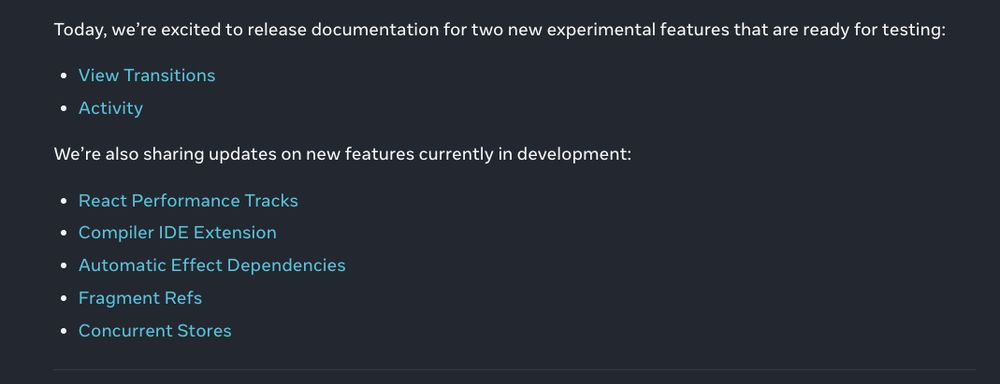Go to React Performance Tracks section
The width and height of the screenshot is (1000, 384).
coord(188,201)
